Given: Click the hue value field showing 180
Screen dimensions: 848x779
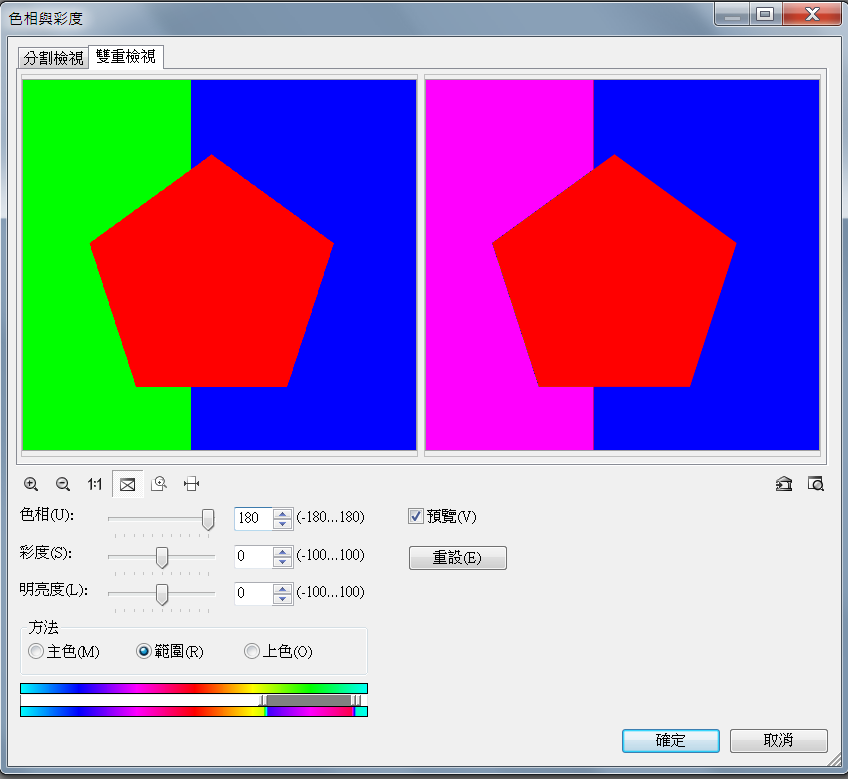Looking at the screenshot, I should coord(253,518).
